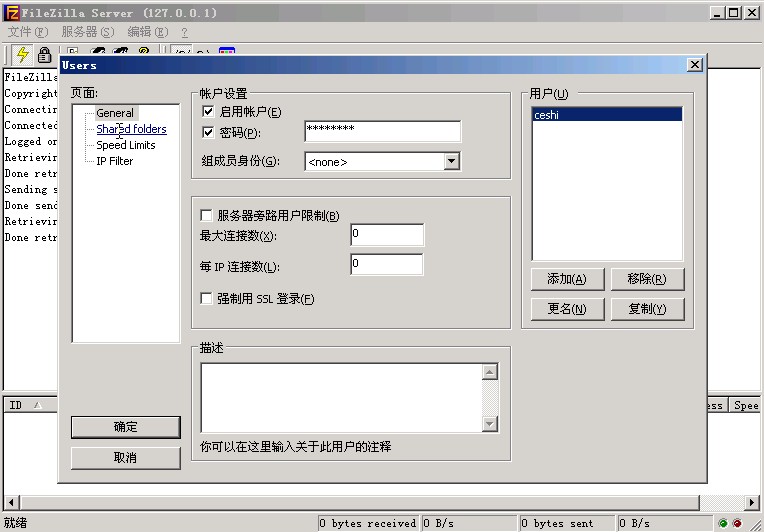Viewport: 764px width, 532px height.
Task: Click description box scroll down arrow
Action: [490, 424]
